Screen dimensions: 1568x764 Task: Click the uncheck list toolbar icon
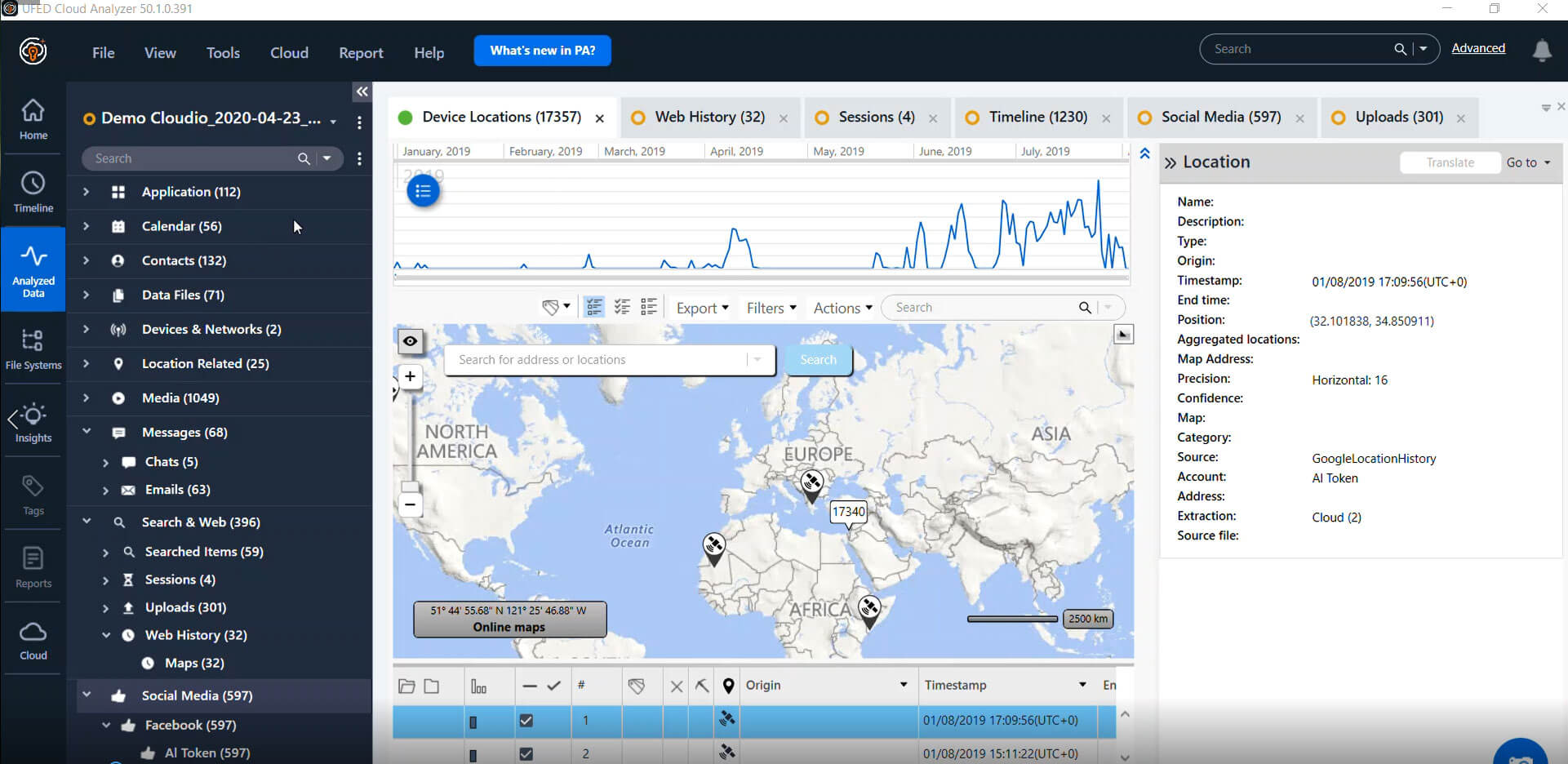649,307
